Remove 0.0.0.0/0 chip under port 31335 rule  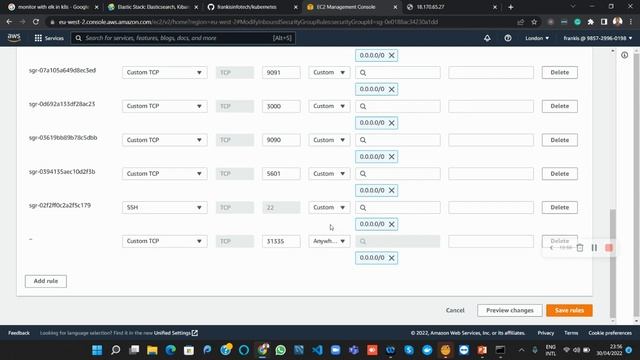point(391,258)
